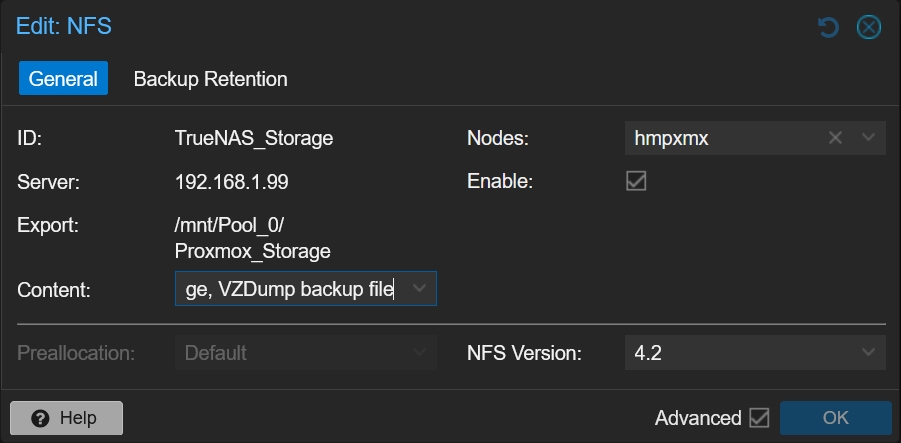This screenshot has width=901, height=443.
Task: Click the Help button
Action: click(67, 418)
